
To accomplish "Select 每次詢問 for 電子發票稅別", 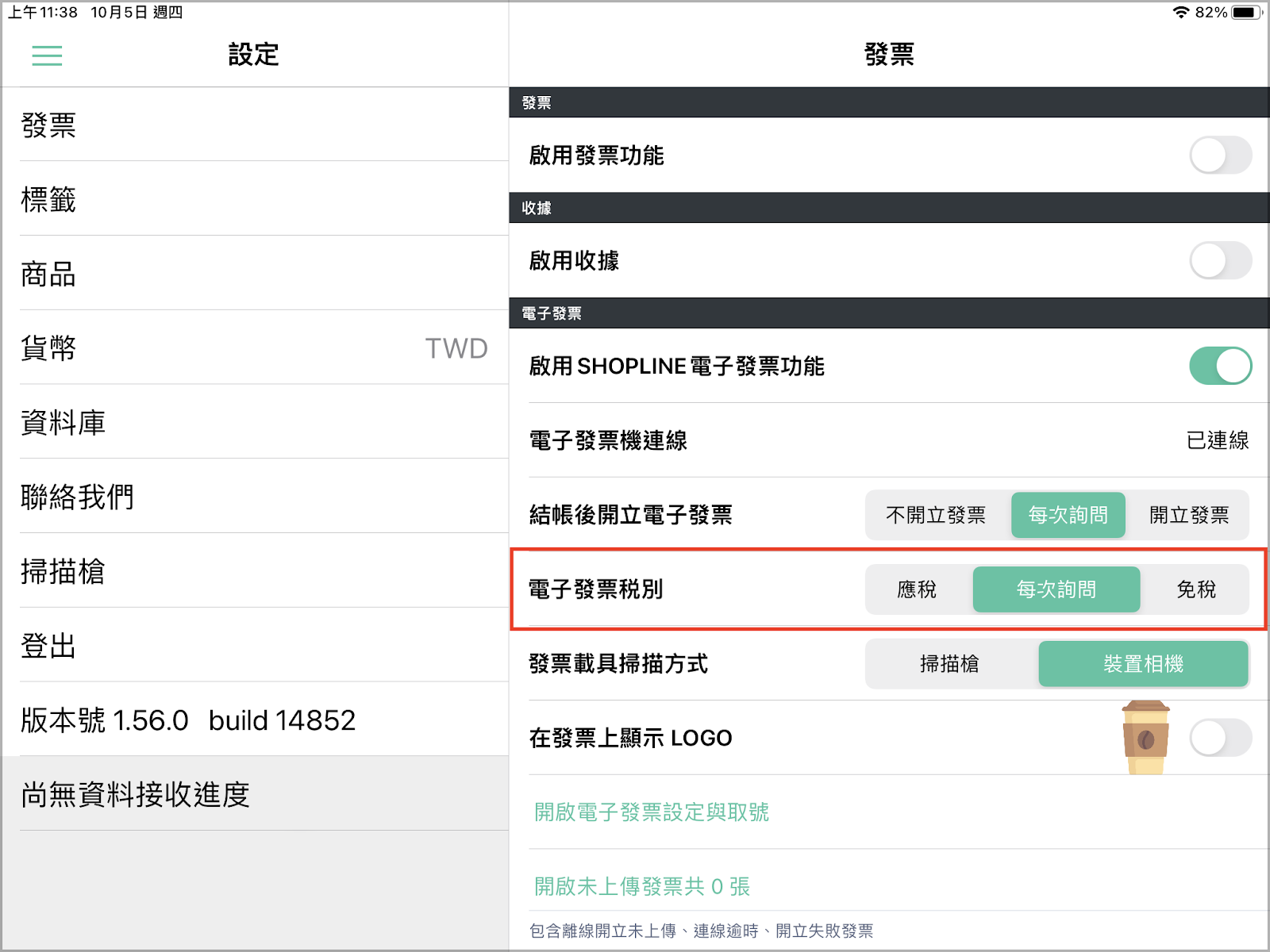I will tap(1056, 589).
